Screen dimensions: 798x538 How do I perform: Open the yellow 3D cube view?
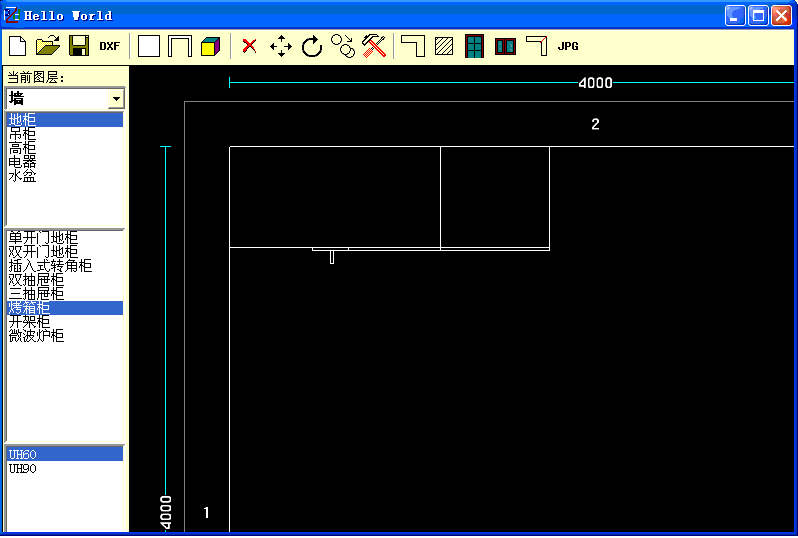click(210, 46)
